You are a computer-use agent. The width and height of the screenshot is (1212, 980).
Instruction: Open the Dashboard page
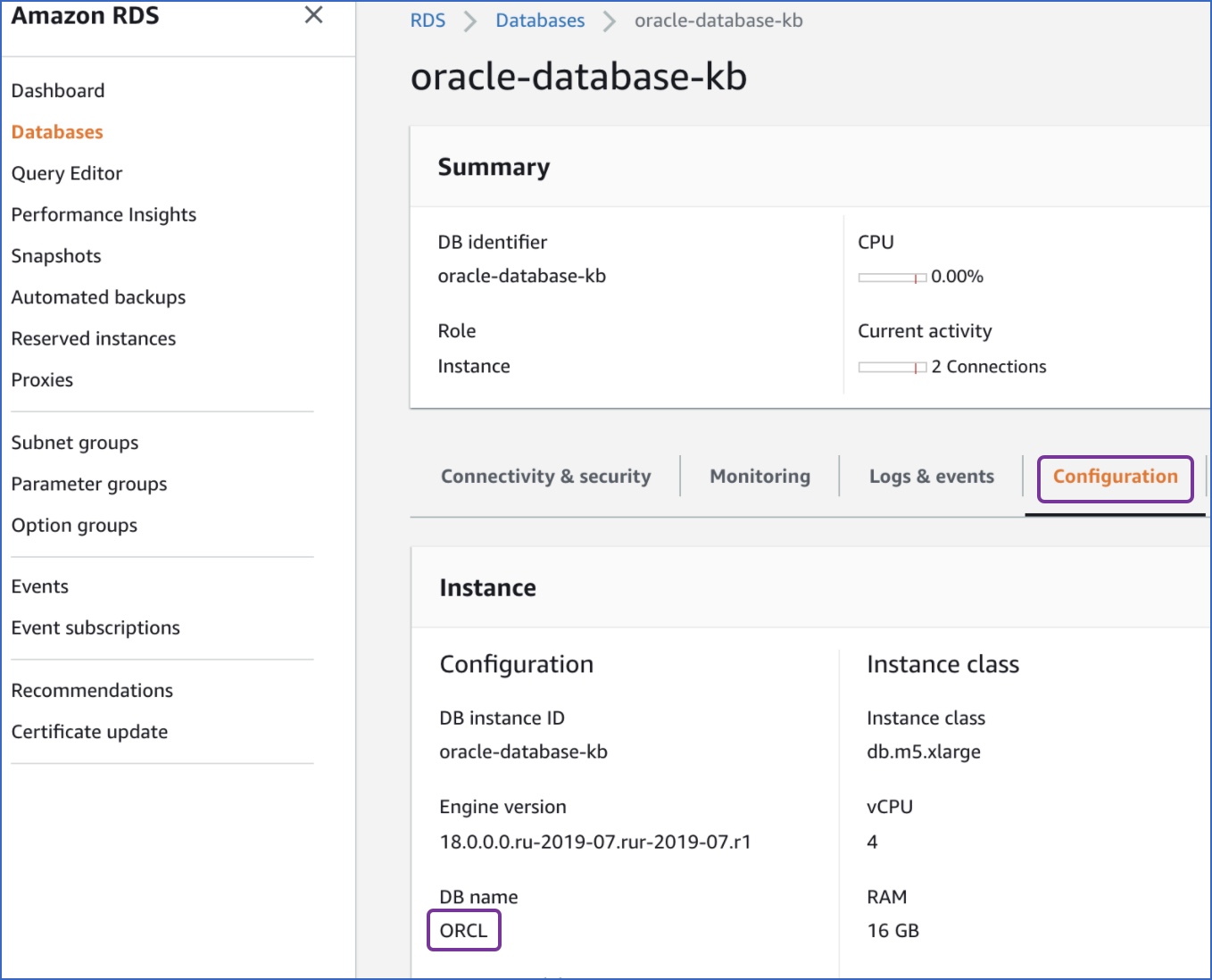pos(58,91)
